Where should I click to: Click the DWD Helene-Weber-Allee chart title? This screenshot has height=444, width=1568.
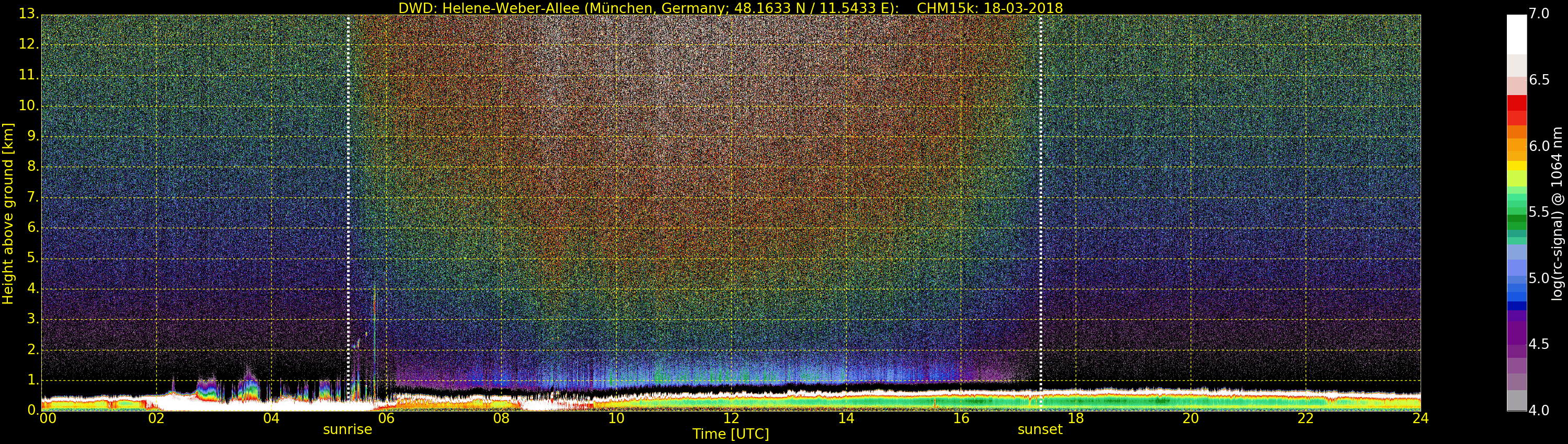730,8
